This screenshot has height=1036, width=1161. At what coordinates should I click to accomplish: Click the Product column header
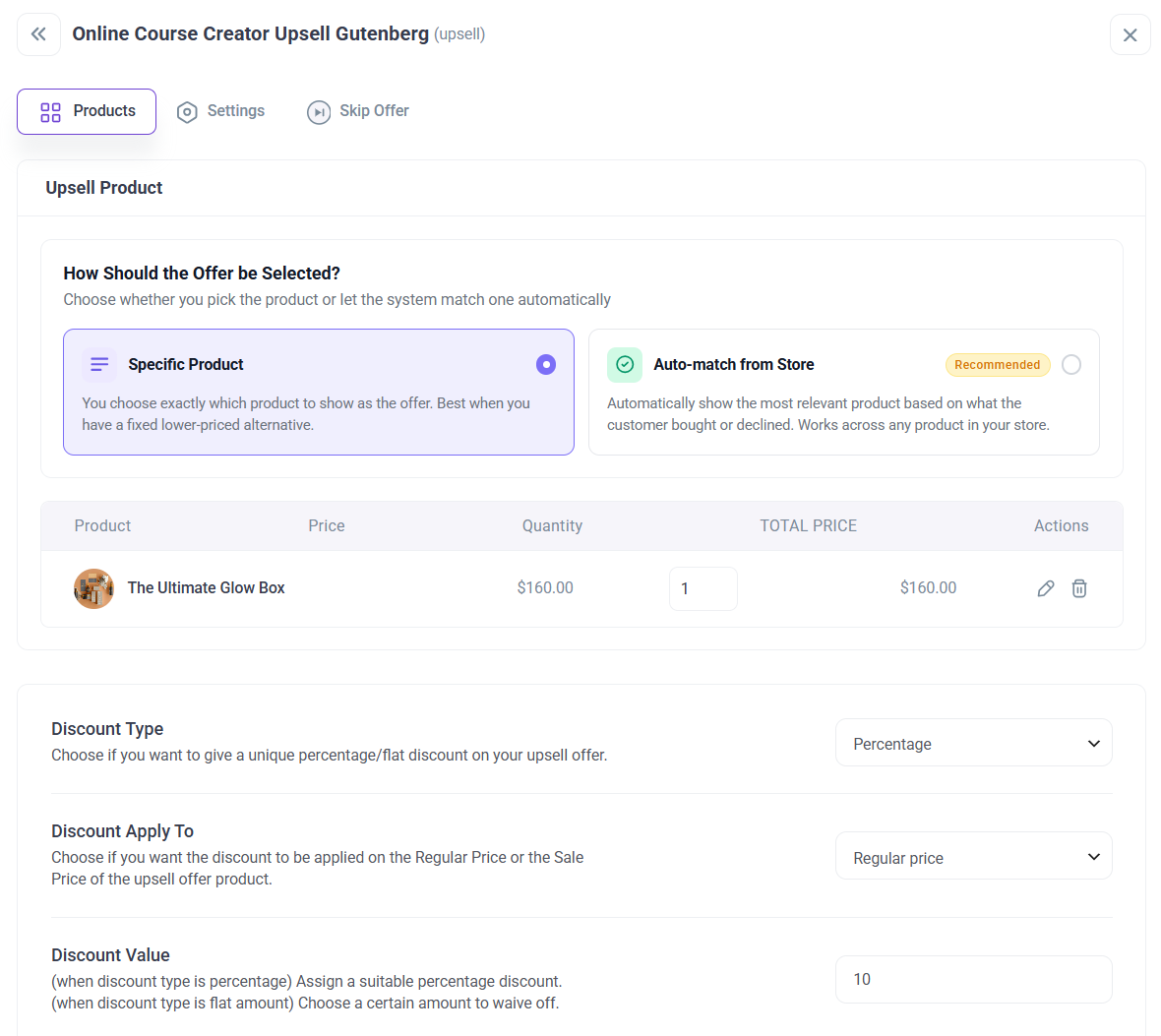[x=102, y=525]
